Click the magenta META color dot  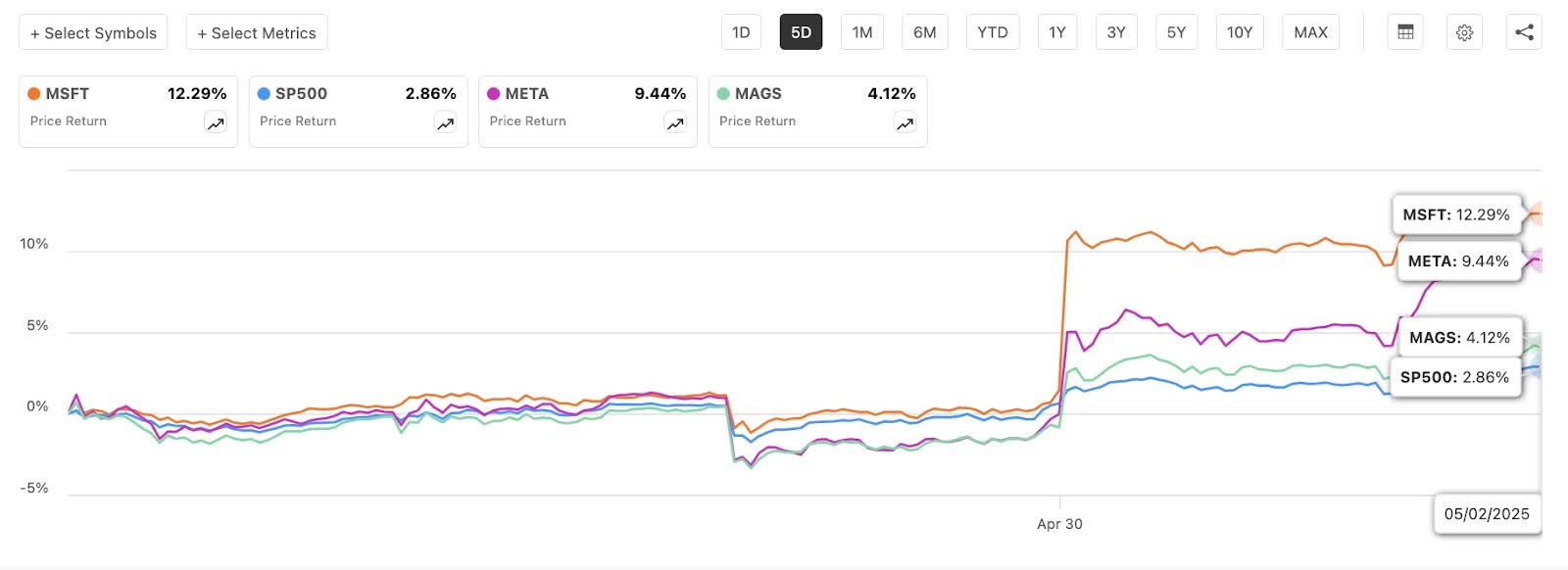click(x=494, y=94)
